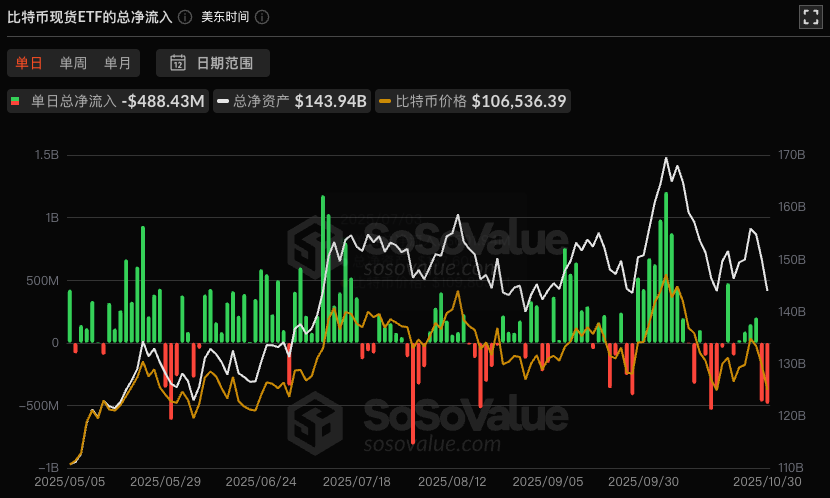This screenshot has height=498, width=830.
Task: Click info icon beside 比特币现货ETF的总净流入 title
Action: coord(185,17)
